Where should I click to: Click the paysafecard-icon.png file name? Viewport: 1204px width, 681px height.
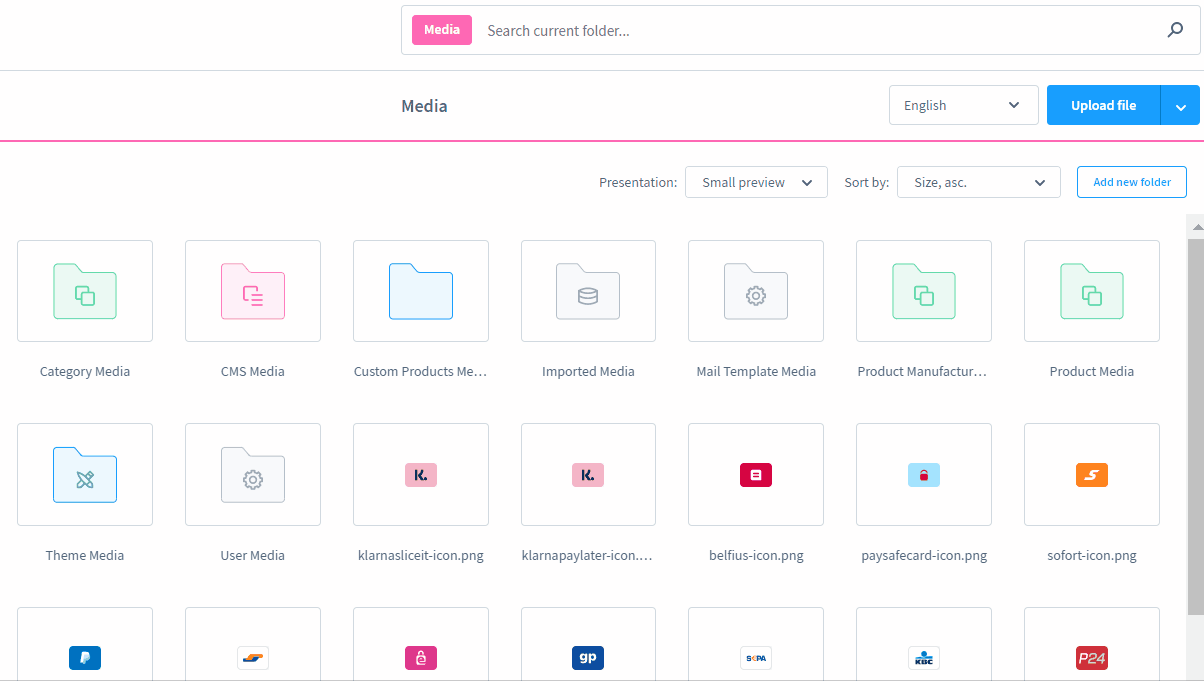924,555
